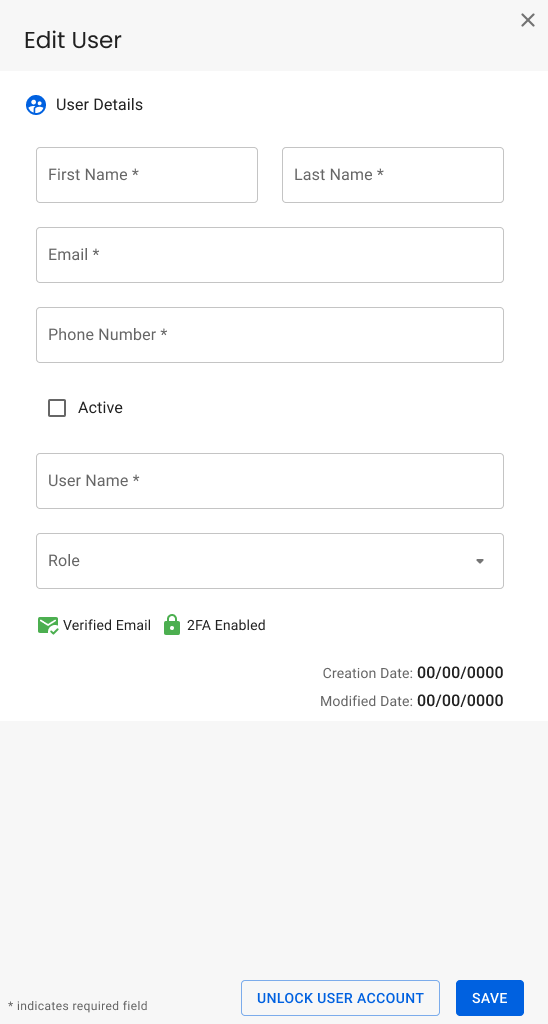Viewport: 548px width, 1024px height.
Task: Click the First Name input field
Action: pos(147,175)
